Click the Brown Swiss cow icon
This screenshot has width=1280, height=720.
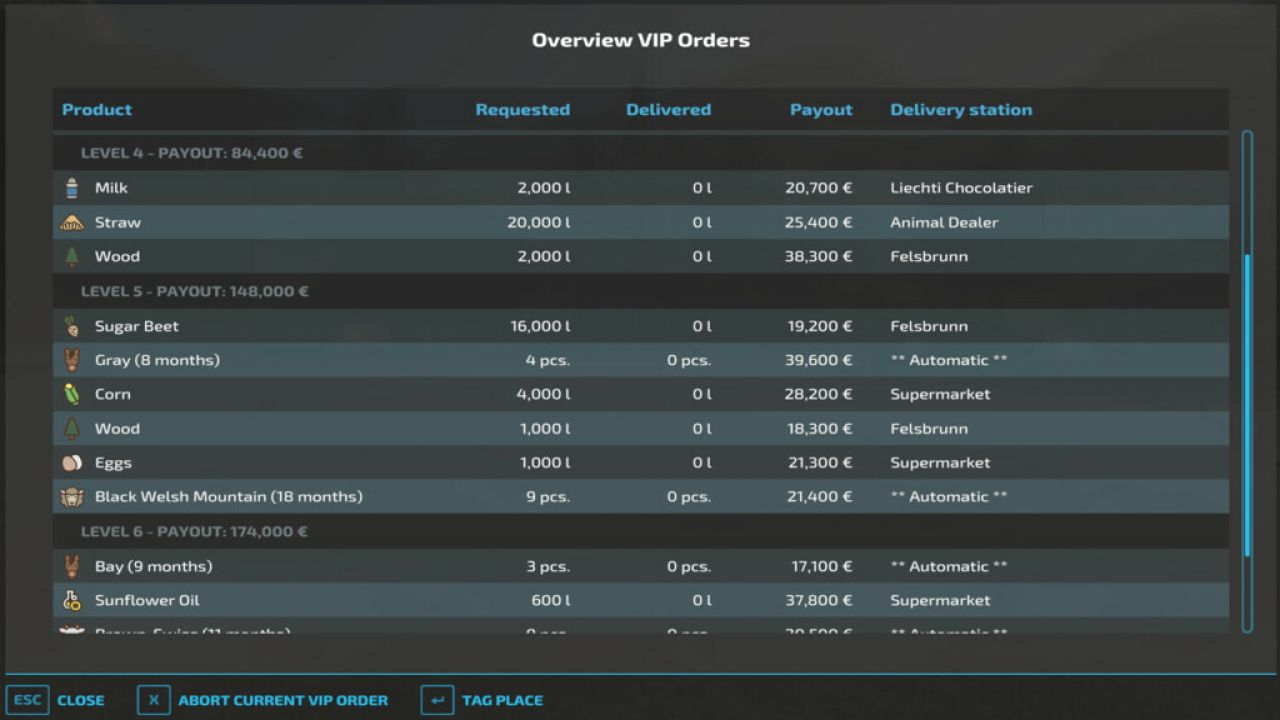(70, 630)
